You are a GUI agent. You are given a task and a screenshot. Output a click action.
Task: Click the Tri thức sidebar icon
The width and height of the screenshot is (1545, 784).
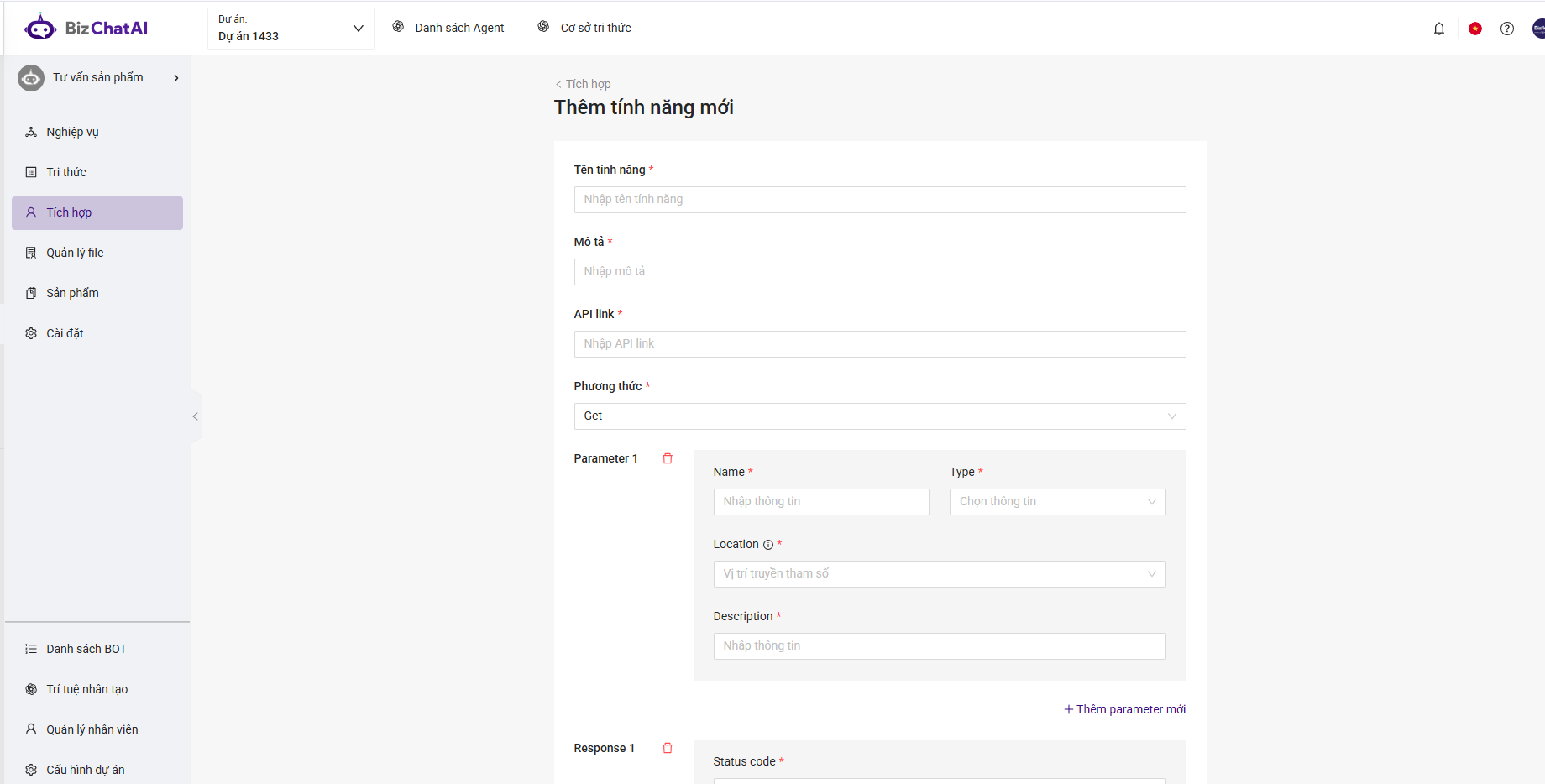(x=31, y=172)
